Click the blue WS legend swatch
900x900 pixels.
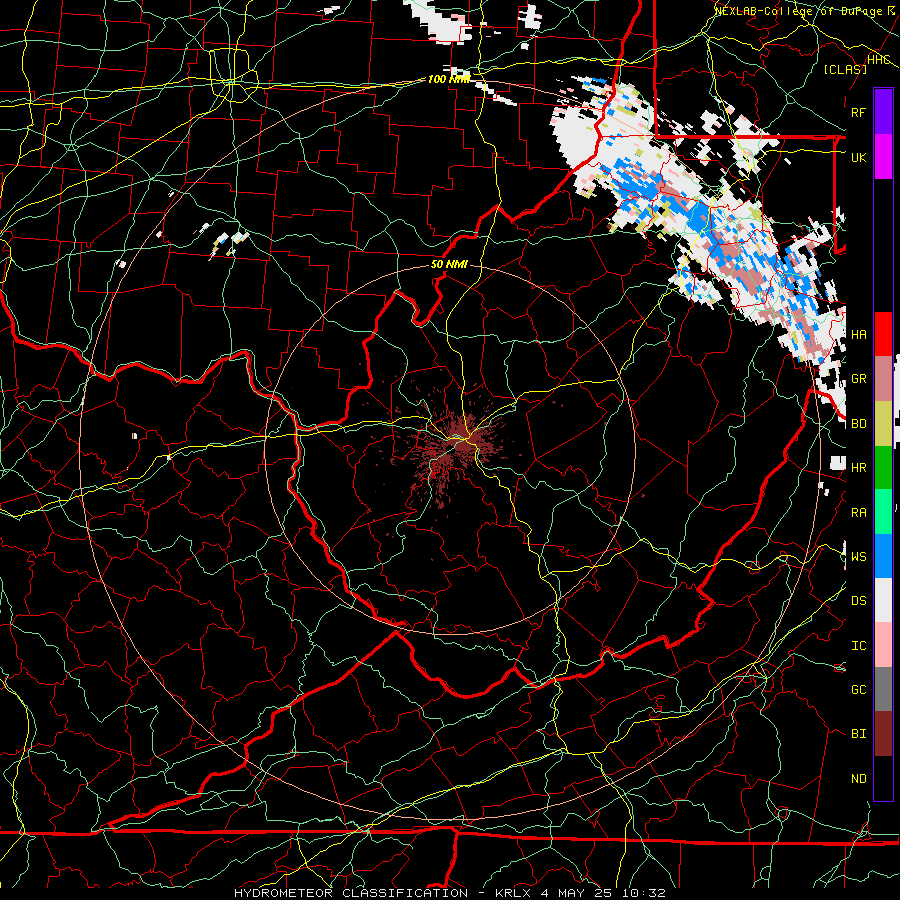click(x=883, y=556)
